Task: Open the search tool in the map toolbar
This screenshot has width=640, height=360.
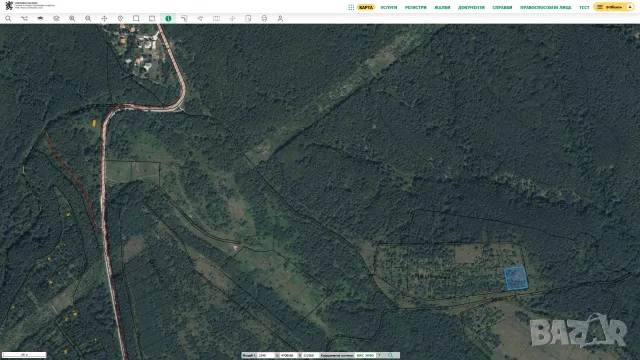Action: 8,18
